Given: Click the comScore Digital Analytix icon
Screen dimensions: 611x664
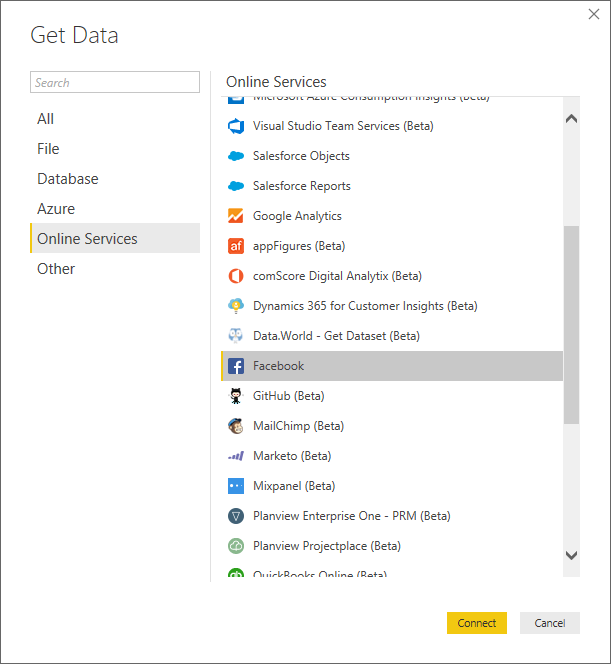Looking at the screenshot, I should coord(236,276).
